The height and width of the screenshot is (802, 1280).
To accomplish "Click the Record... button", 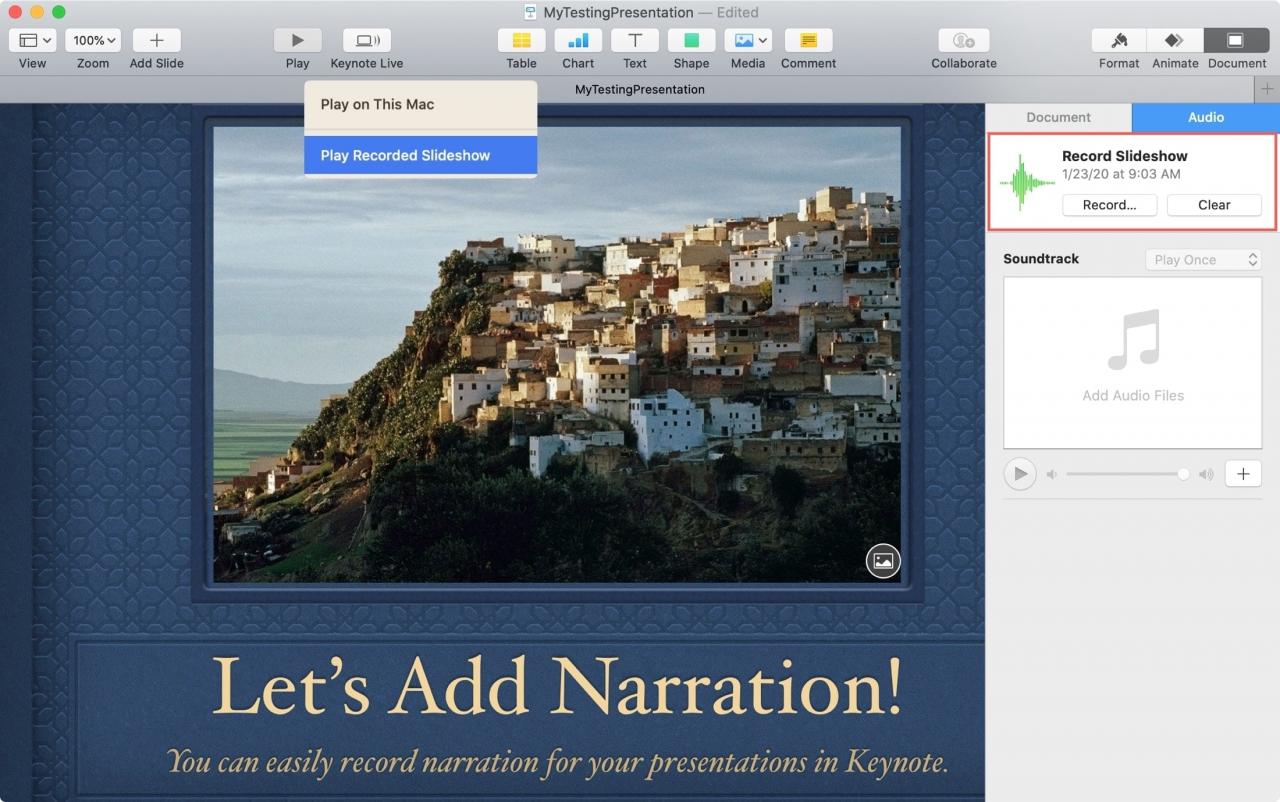I will (x=1109, y=204).
